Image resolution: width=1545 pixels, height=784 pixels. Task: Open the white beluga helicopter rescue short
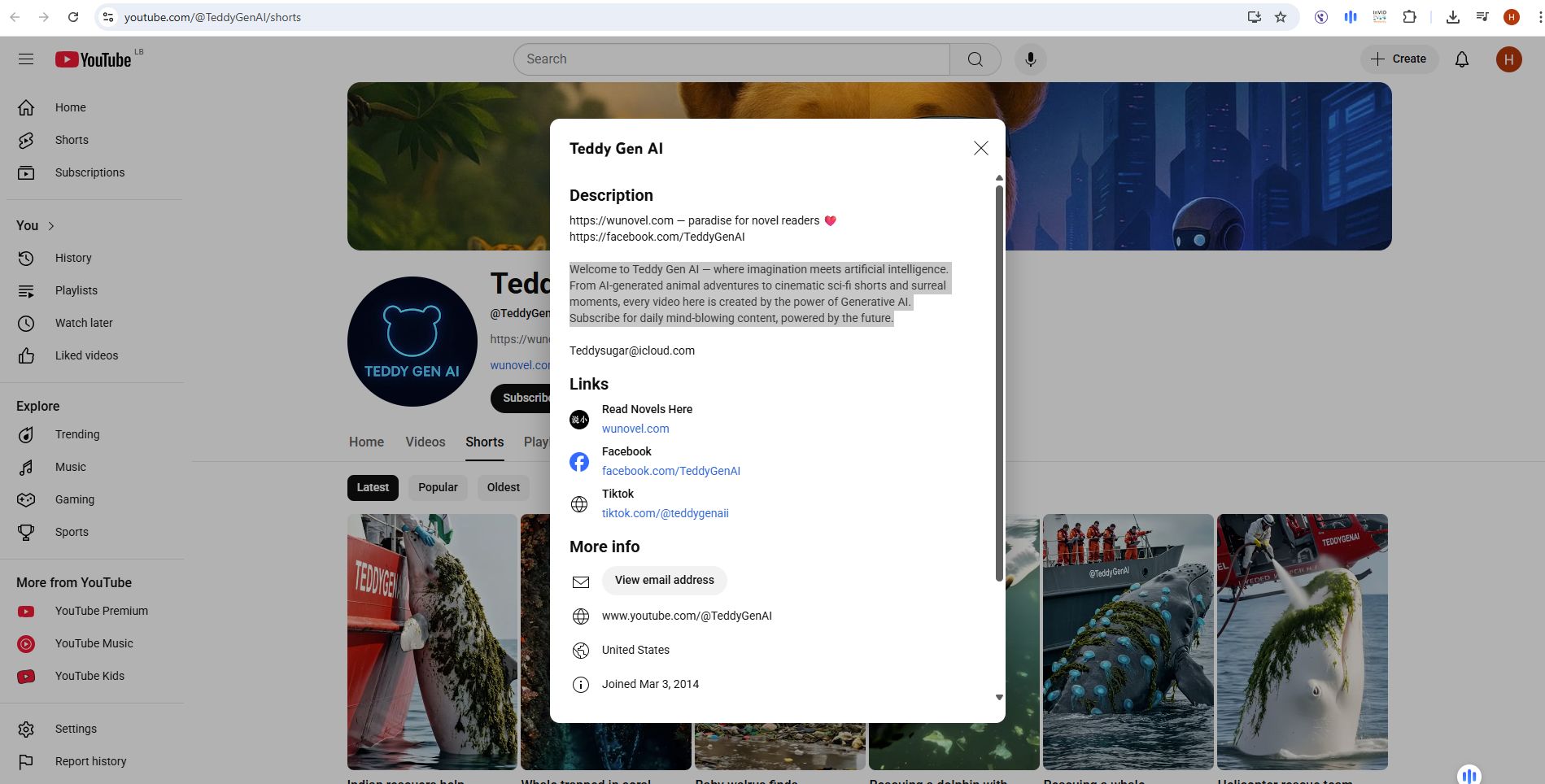[1302, 642]
